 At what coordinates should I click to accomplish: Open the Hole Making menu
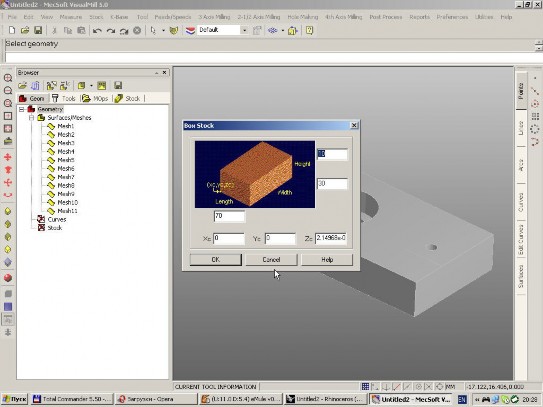302,17
